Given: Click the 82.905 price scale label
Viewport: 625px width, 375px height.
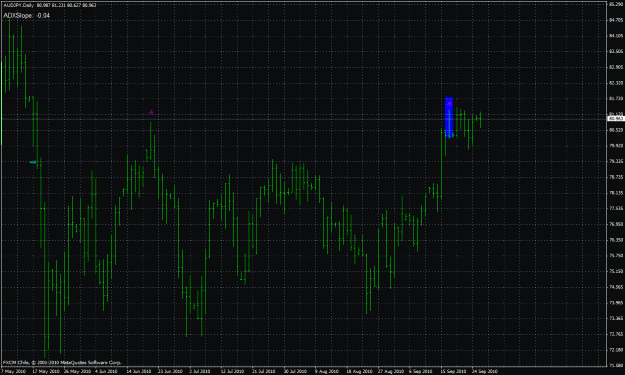Looking at the screenshot, I should click(x=616, y=67).
